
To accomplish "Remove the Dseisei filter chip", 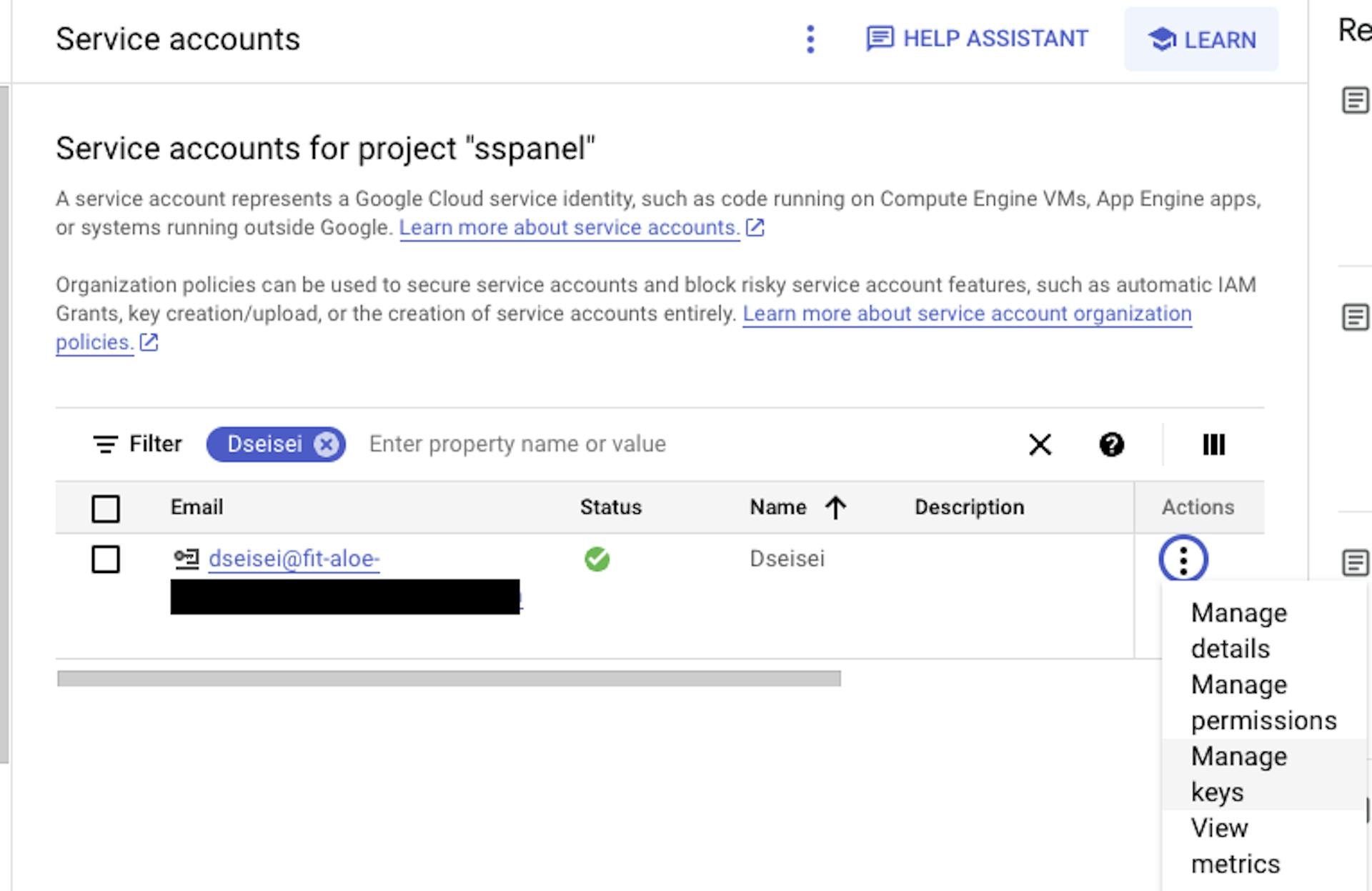I will (327, 444).
